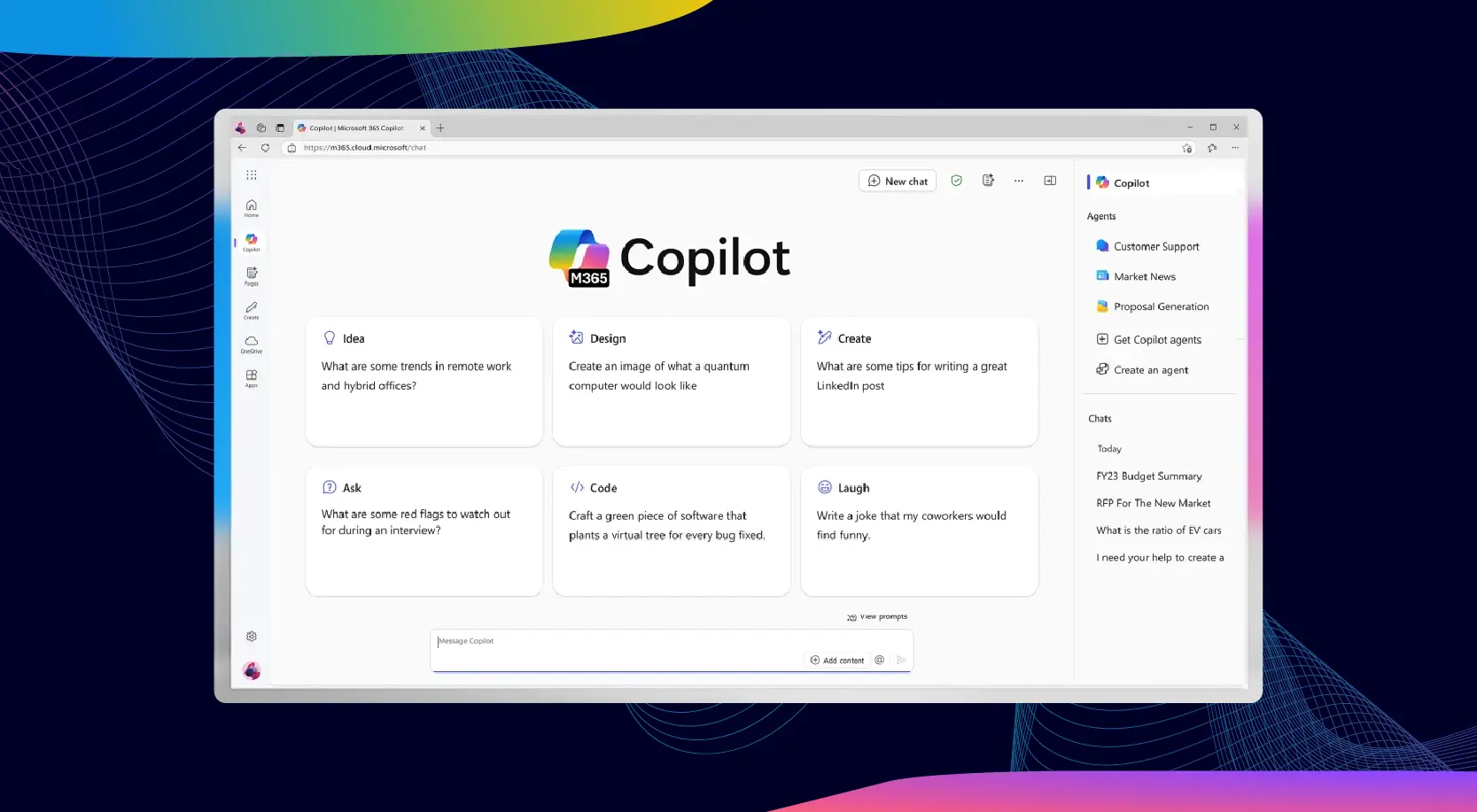Toggle the side panel layout icon
Viewport: 1477px width, 812px height.
[x=1050, y=181]
